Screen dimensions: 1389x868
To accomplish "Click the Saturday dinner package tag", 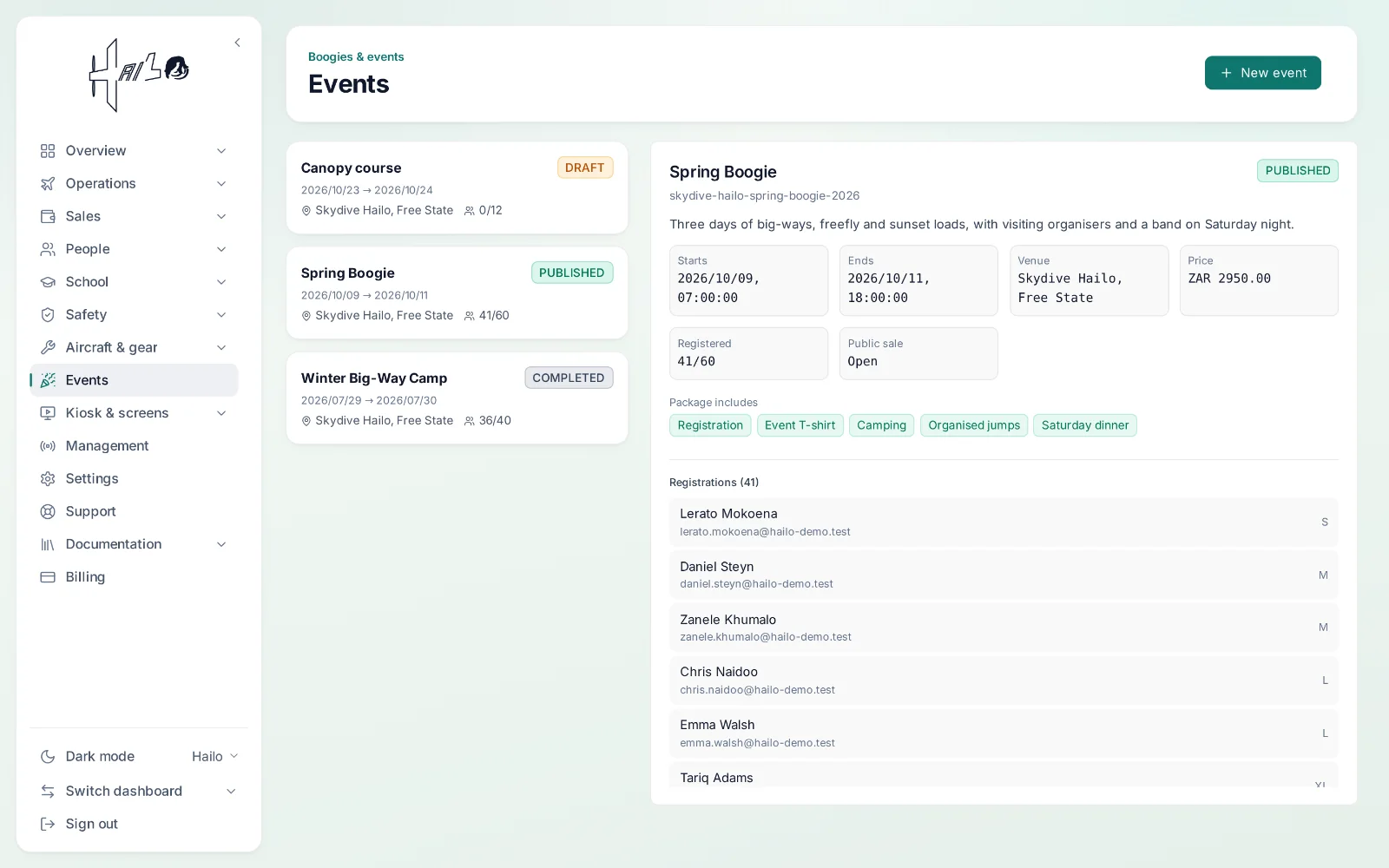I will (1085, 425).
